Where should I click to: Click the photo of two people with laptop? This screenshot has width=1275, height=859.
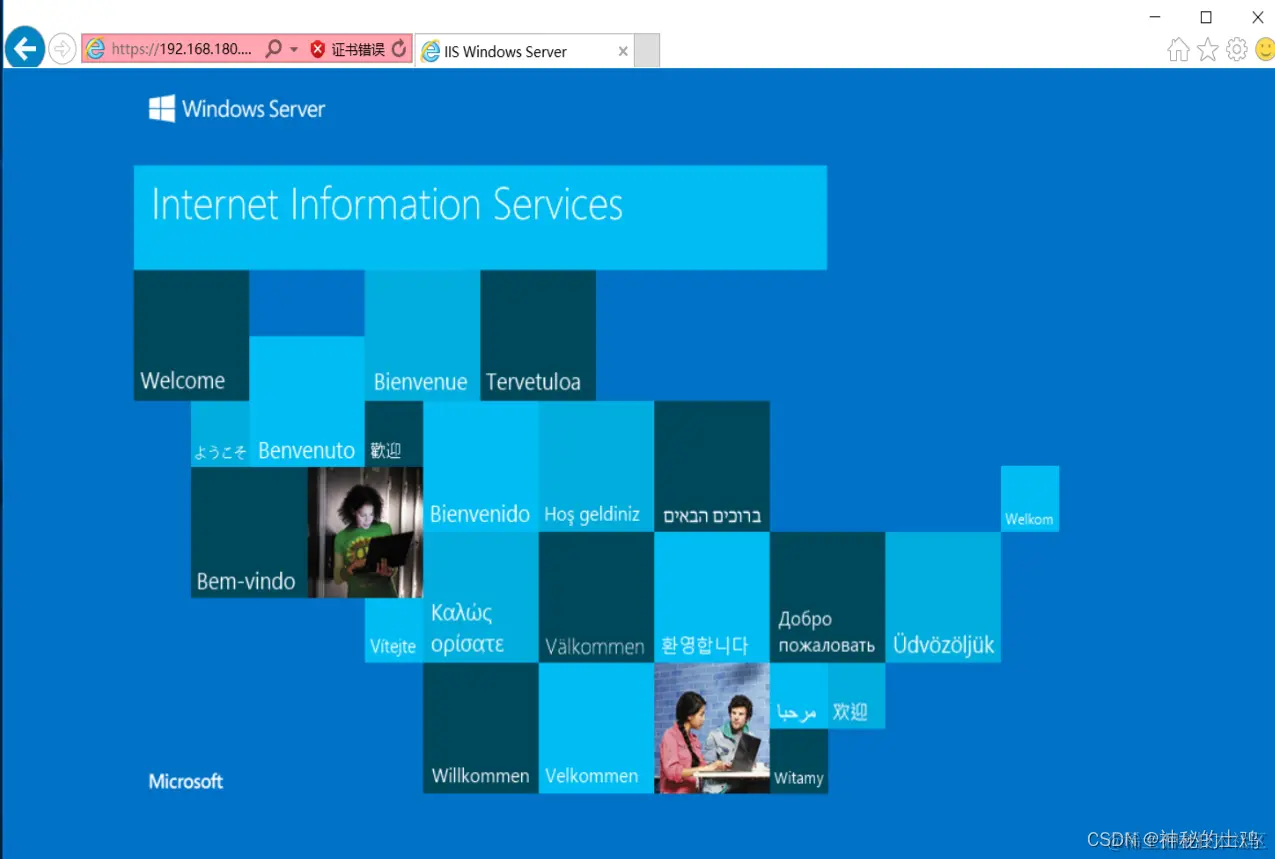click(712, 728)
